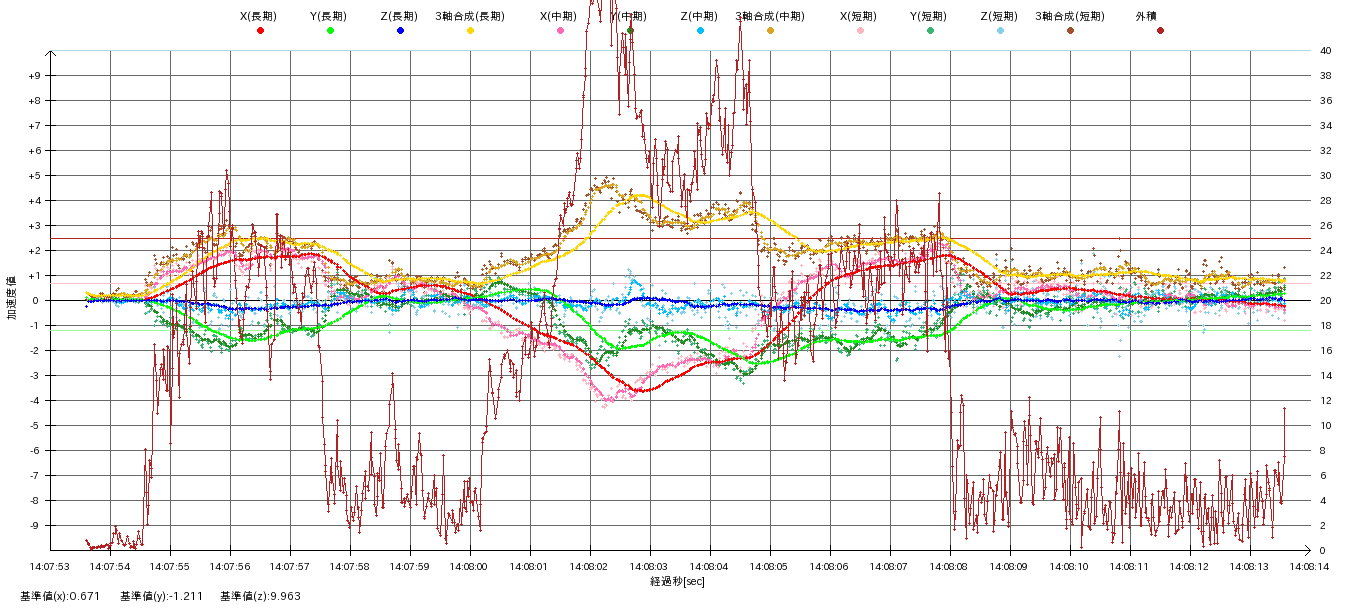Image resolution: width=1350 pixels, height=610 pixels.
Task: Select the pink X(中期) legend dot
Action: [x=560, y=31]
